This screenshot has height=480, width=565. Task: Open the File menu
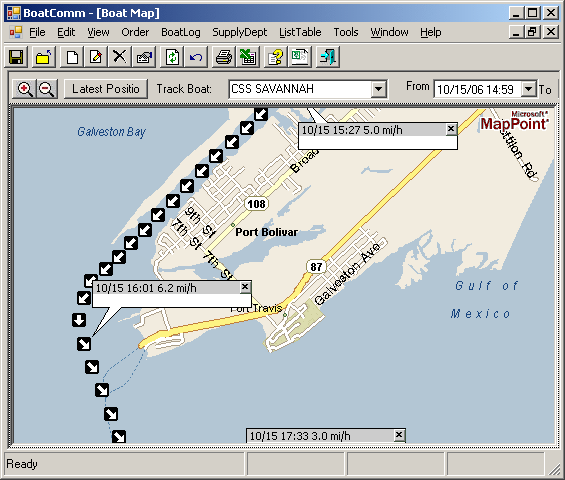click(x=37, y=32)
